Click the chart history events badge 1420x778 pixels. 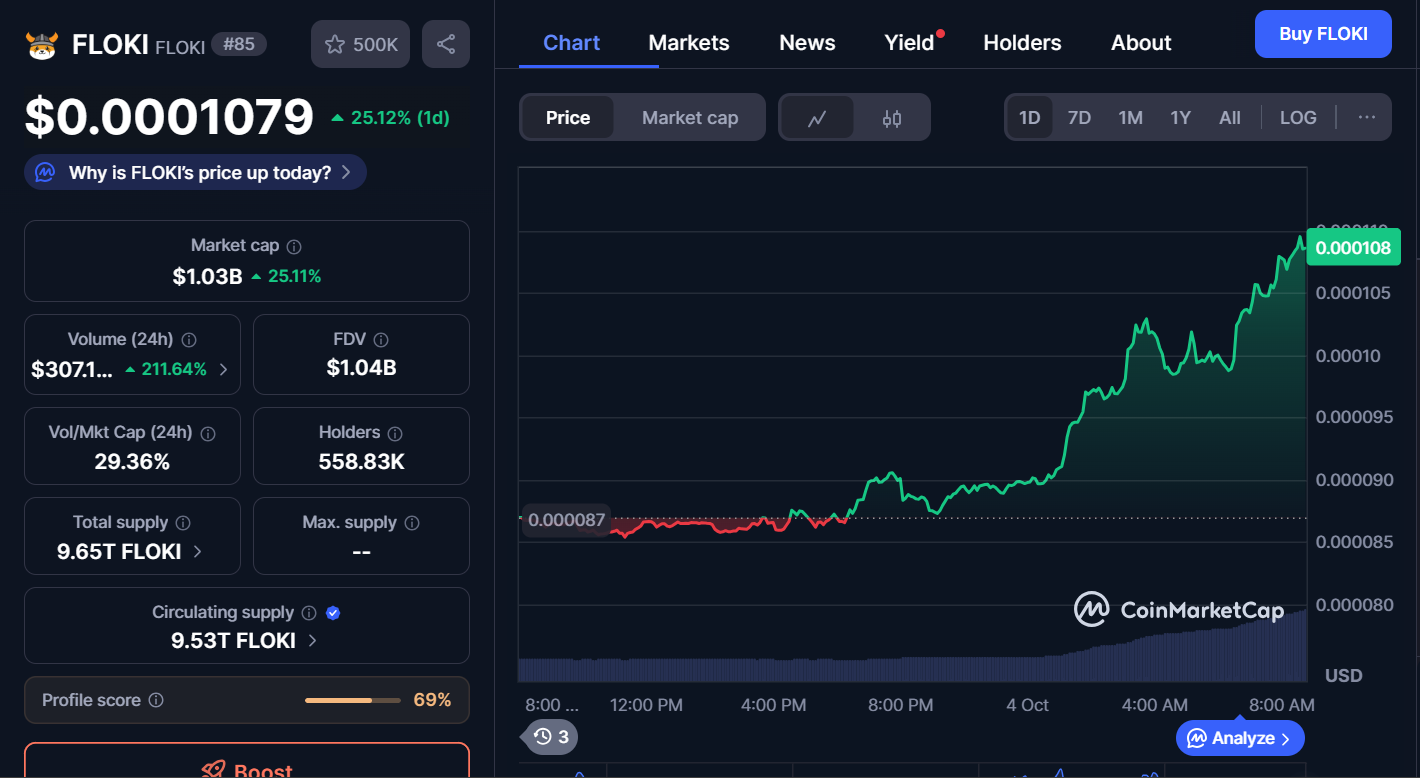pos(551,737)
